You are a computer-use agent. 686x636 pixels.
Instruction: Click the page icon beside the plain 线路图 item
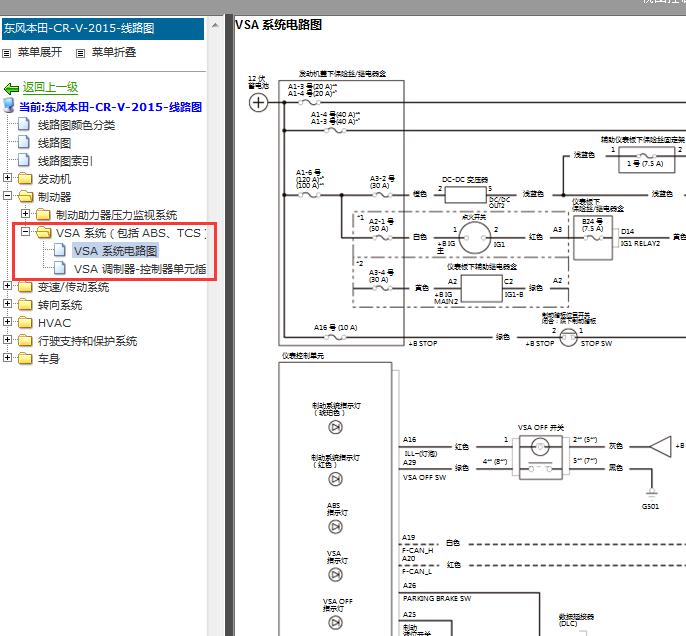tap(24, 142)
